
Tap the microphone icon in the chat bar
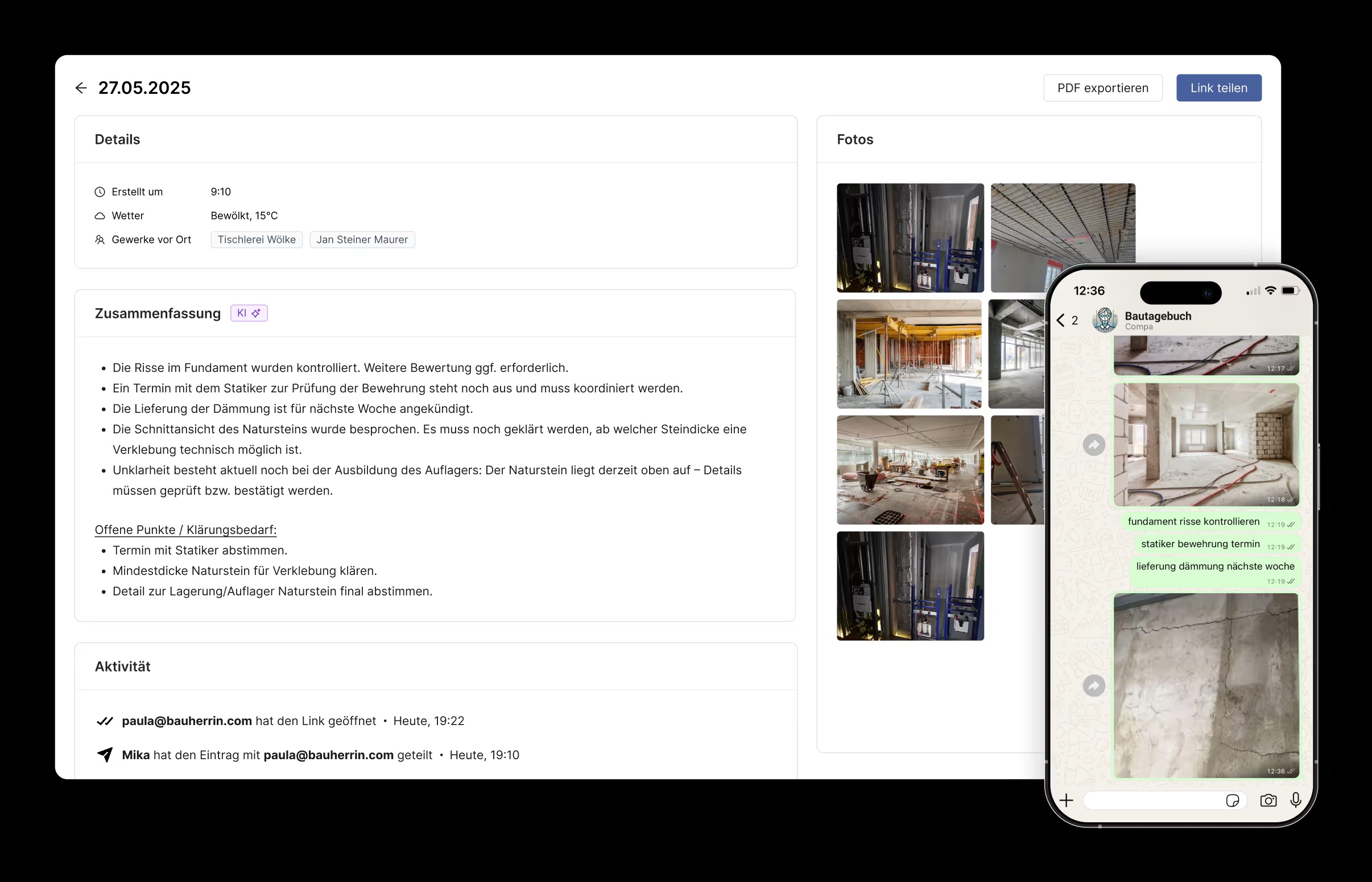(x=1295, y=800)
